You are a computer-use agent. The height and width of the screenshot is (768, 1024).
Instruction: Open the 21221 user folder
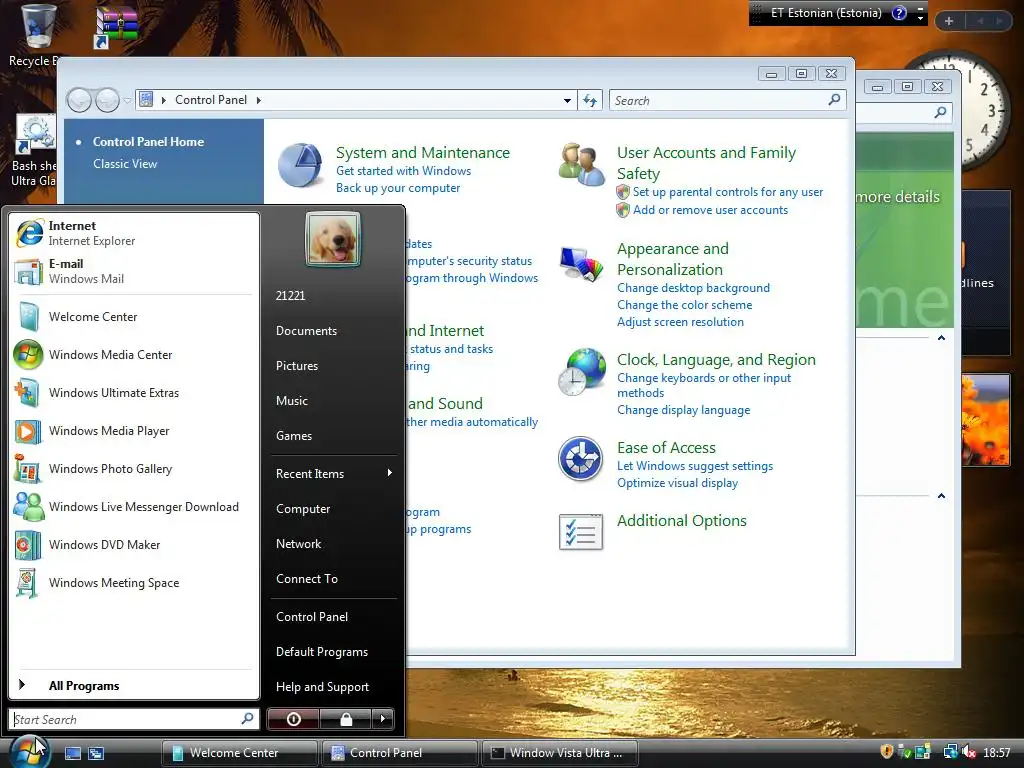(x=291, y=296)
